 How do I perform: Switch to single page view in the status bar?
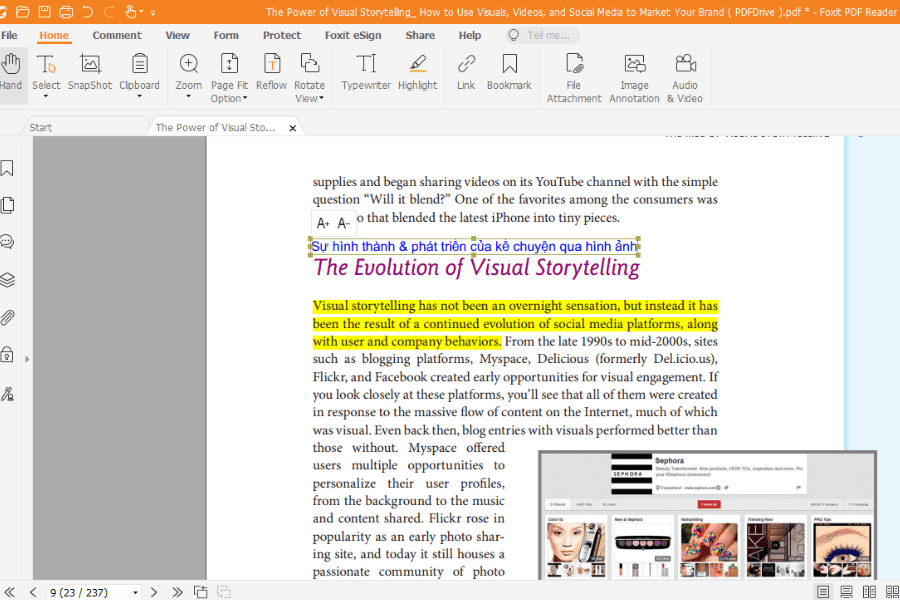point(823,592)
